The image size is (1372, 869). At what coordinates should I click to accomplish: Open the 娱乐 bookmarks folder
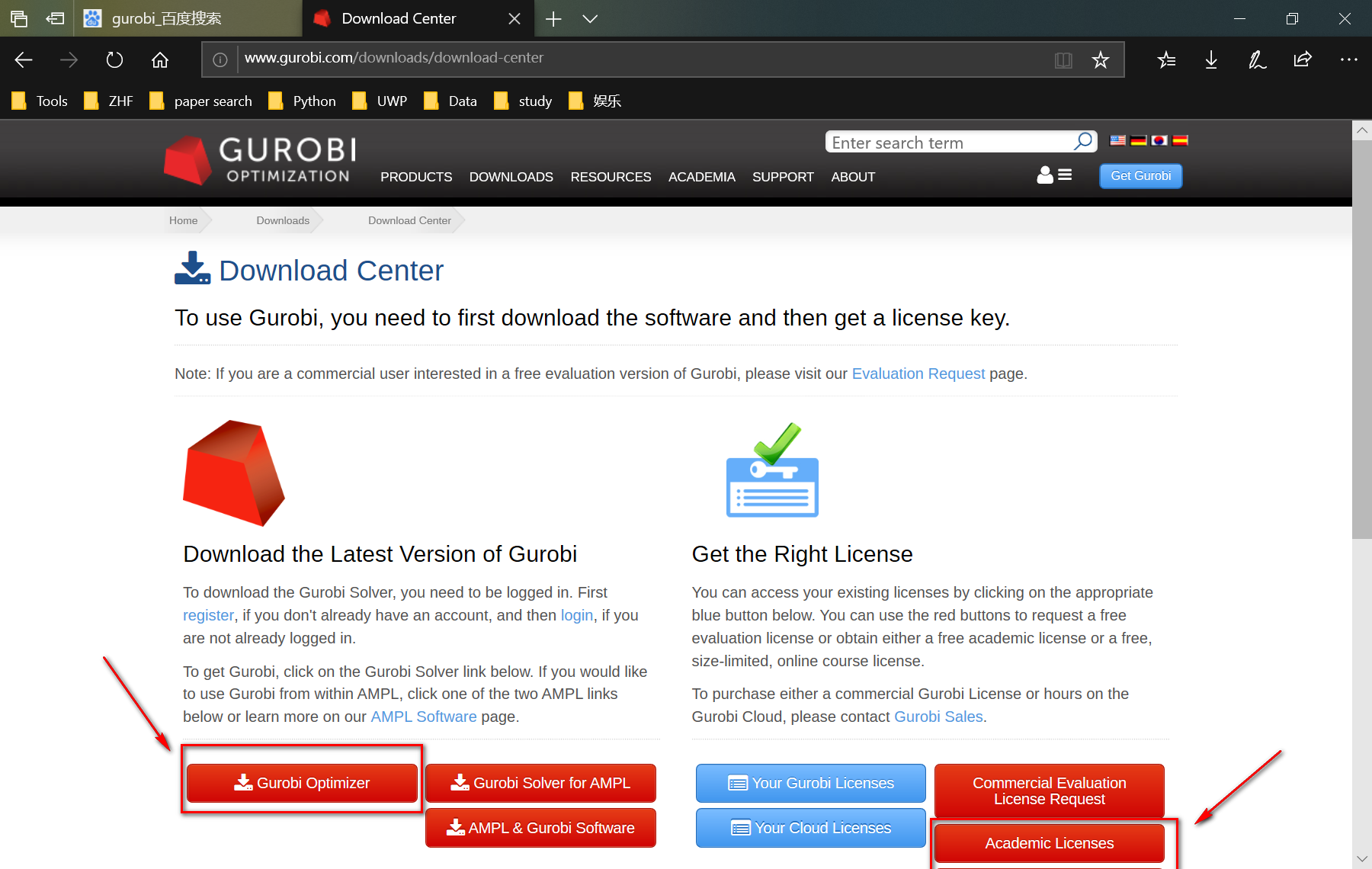[x=595, y=101]
